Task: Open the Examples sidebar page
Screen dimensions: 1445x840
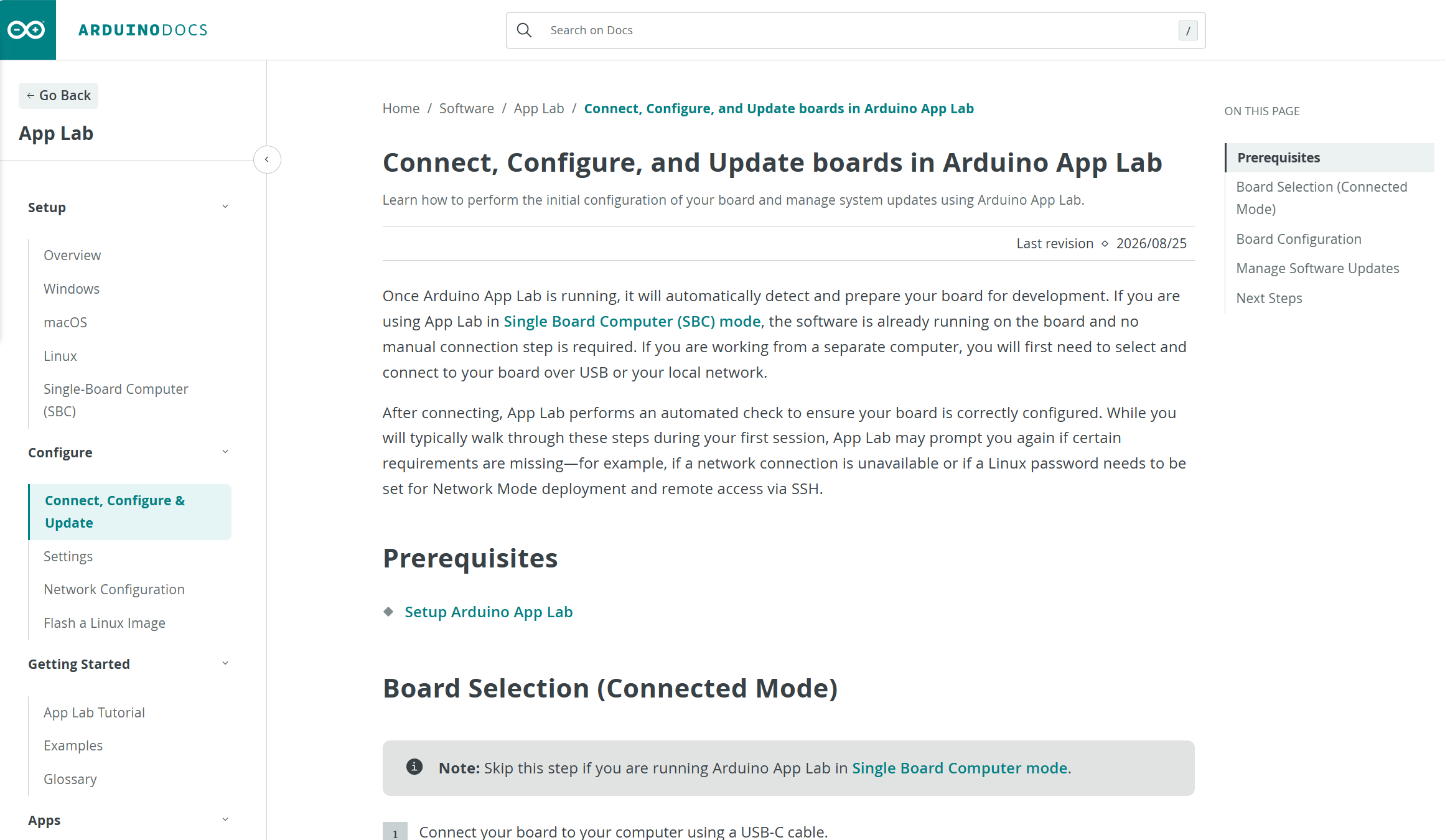Action: point(73,745)
